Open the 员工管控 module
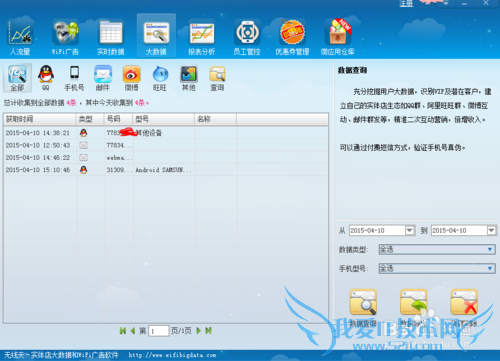Viewport: 500px width, 361px height. click(x=247, y=37)
